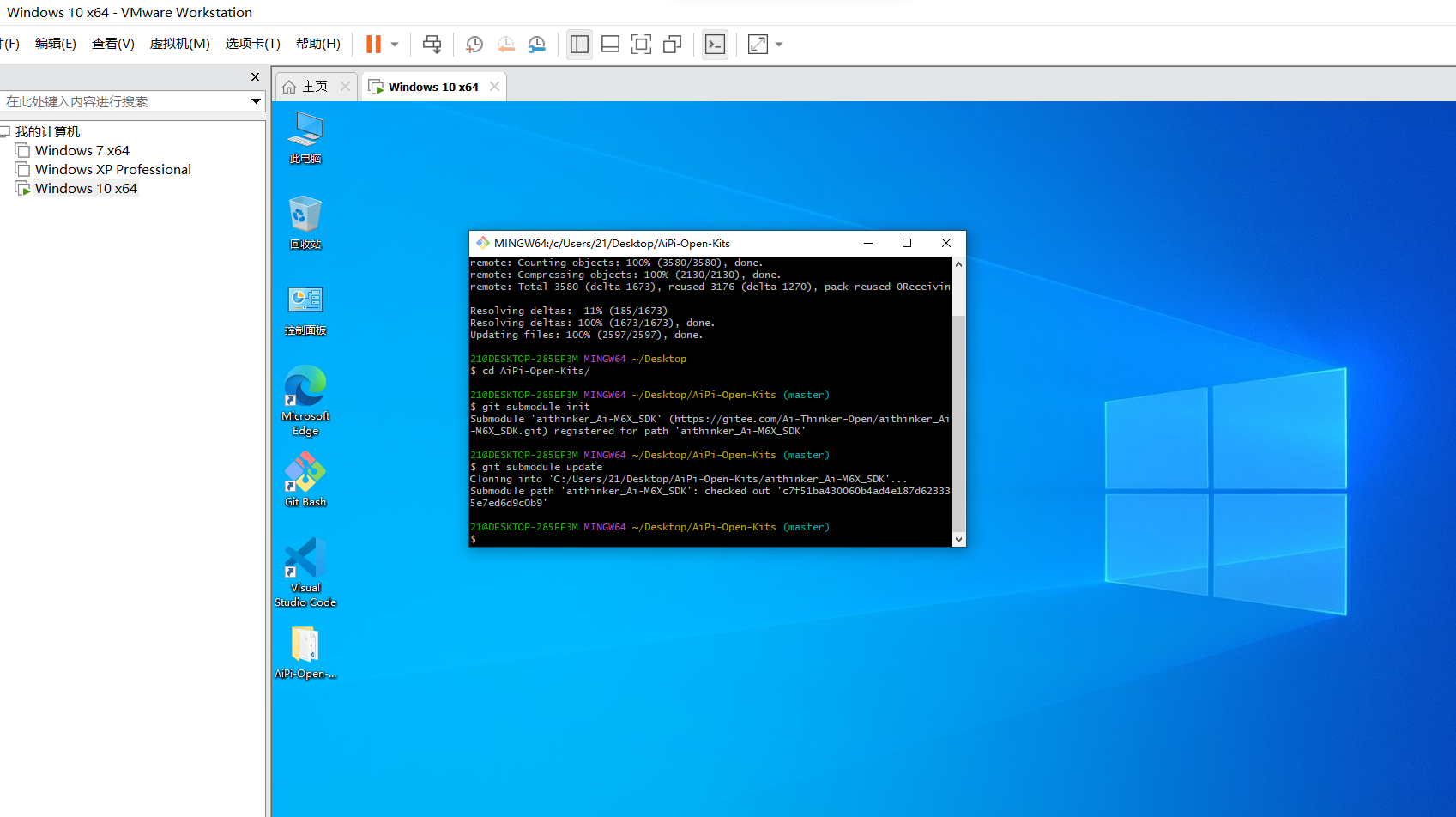Select Windows 10 x64 in the library
This screenshot has width=1456, height=817.
[86, 189]
